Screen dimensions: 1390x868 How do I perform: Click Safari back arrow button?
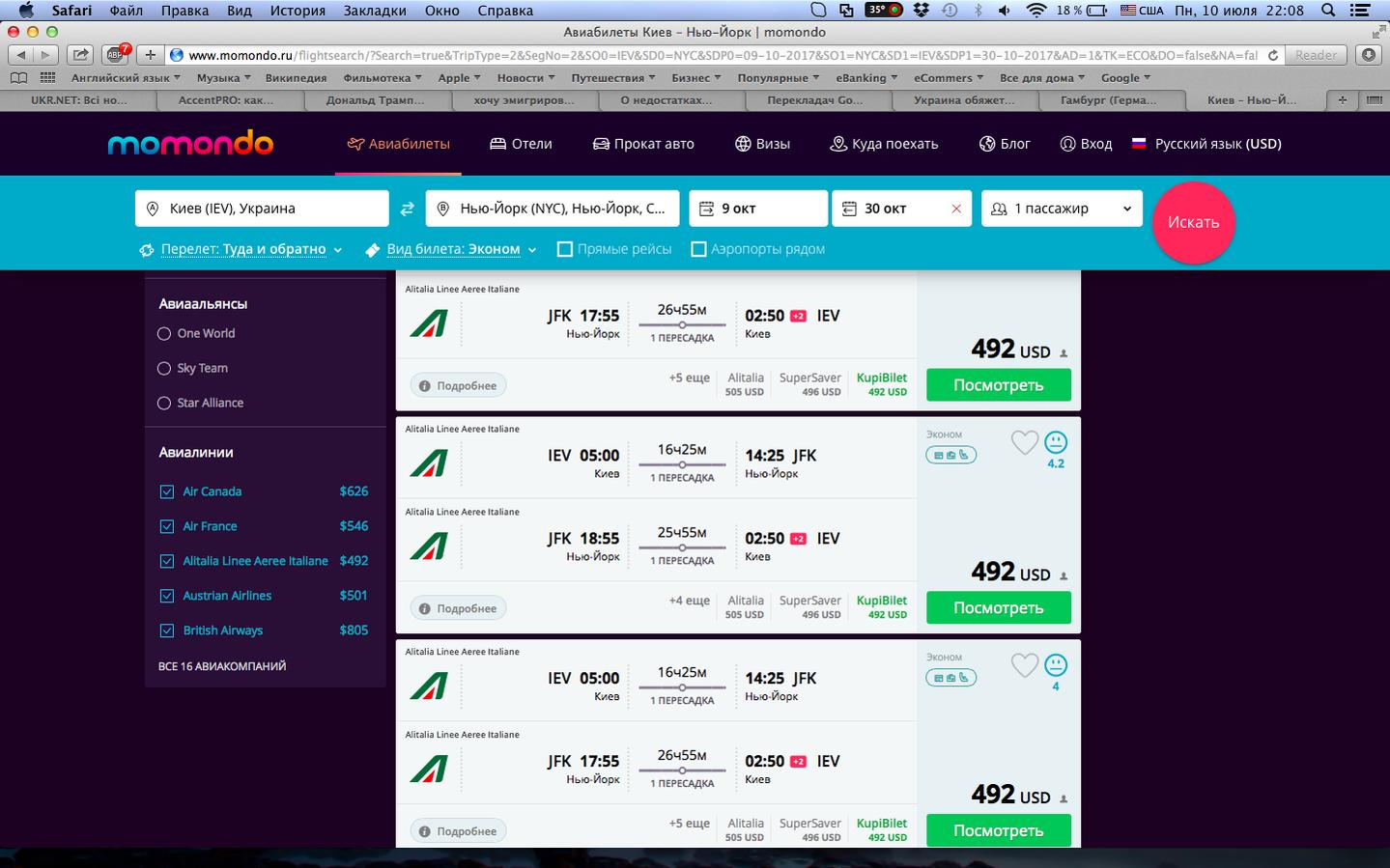tap(20, 55)
